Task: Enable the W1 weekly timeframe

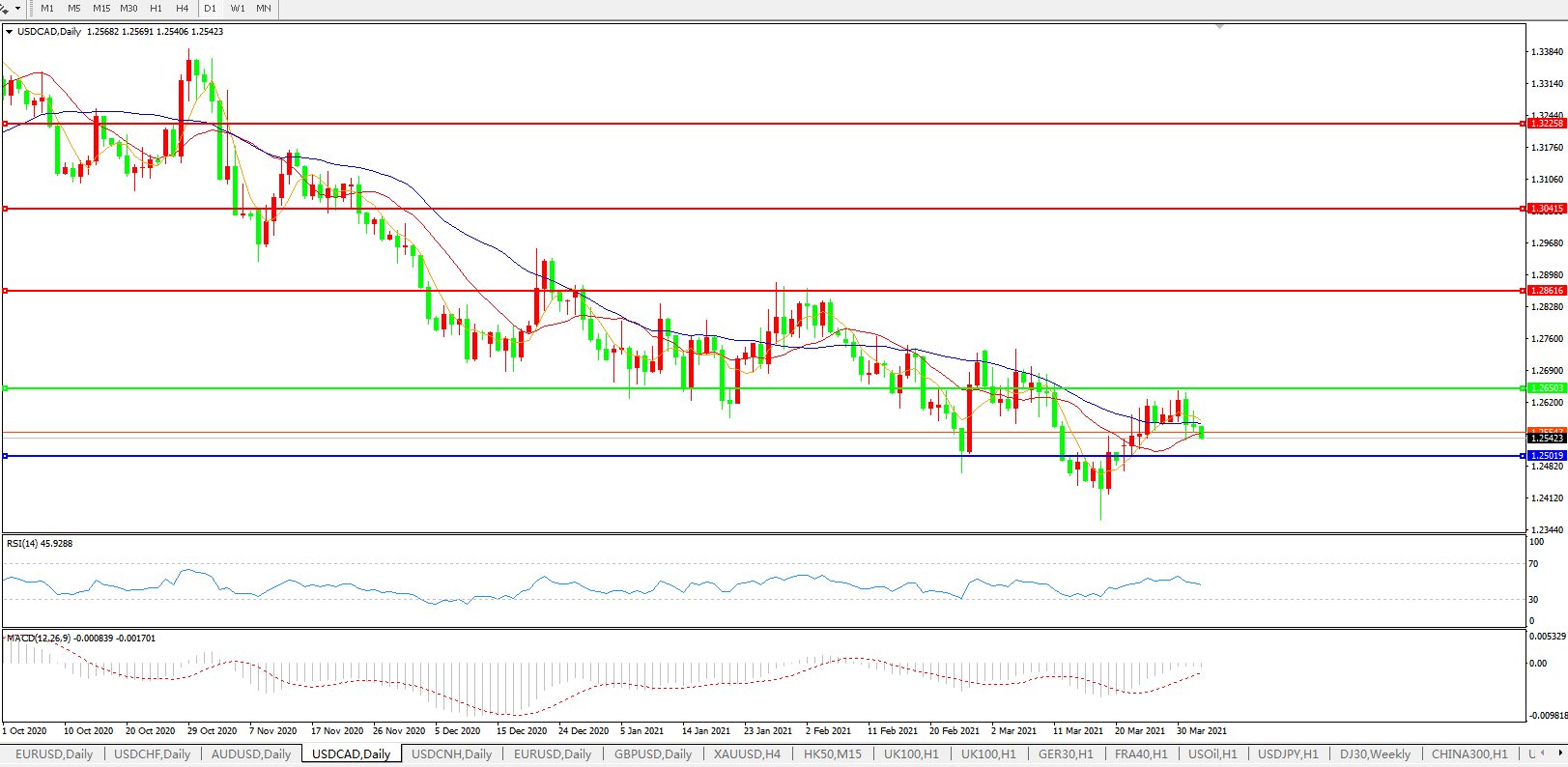Action: 238,8
